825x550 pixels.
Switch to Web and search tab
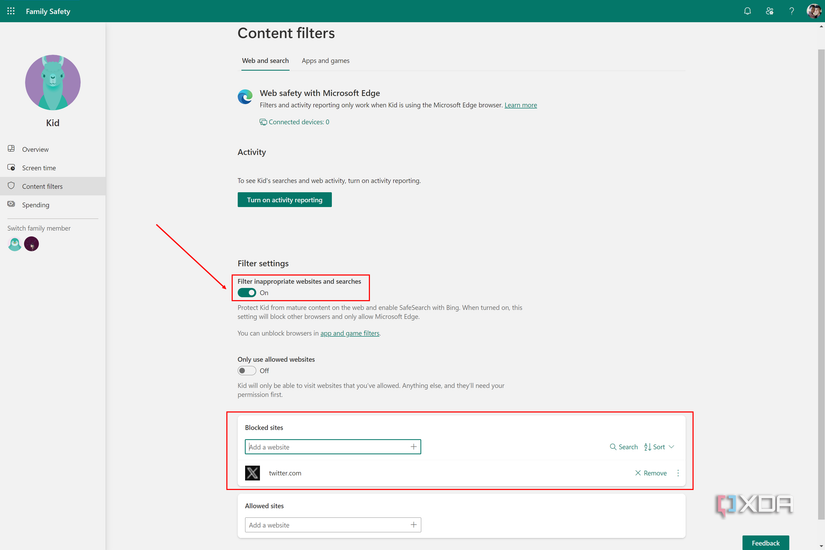(x=265, y=61)
